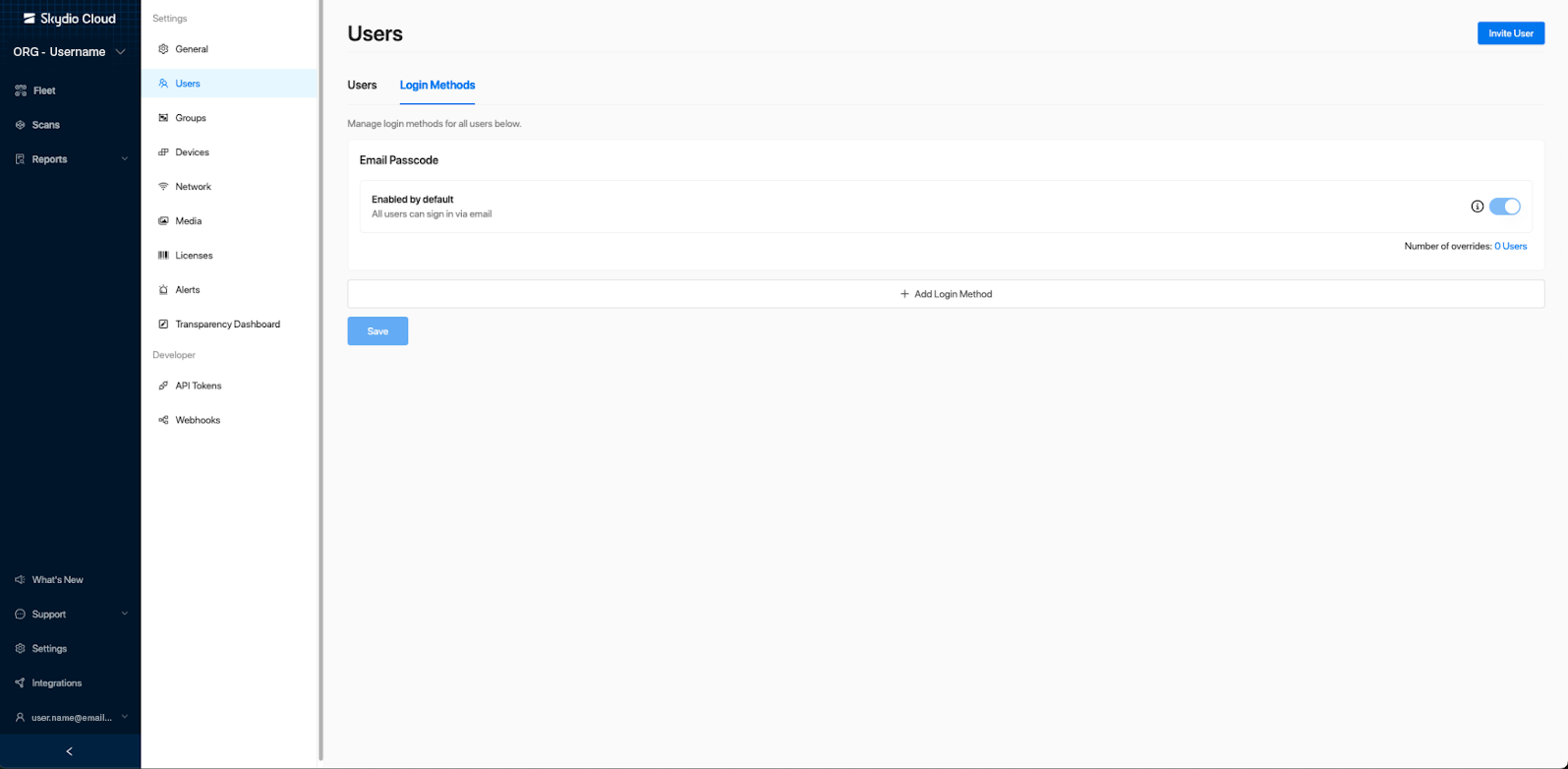Open Alerts settings
The width and height of the screenshot is (1568, 769).
[x=230, y=290]
